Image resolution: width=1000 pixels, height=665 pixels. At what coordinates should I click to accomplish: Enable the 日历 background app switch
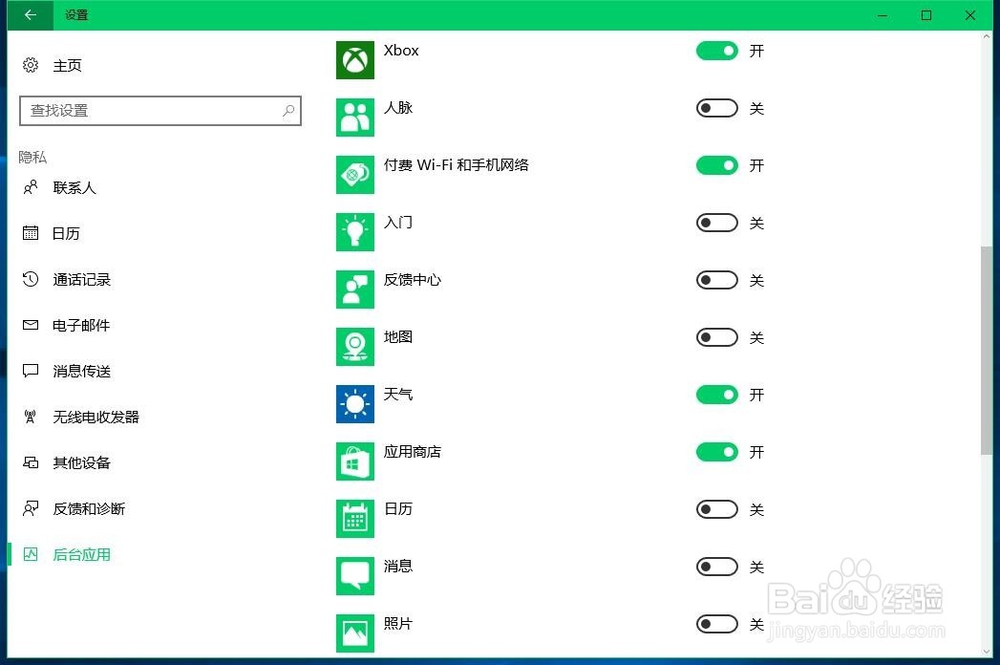pyautogui.click(x=716, y=509)
